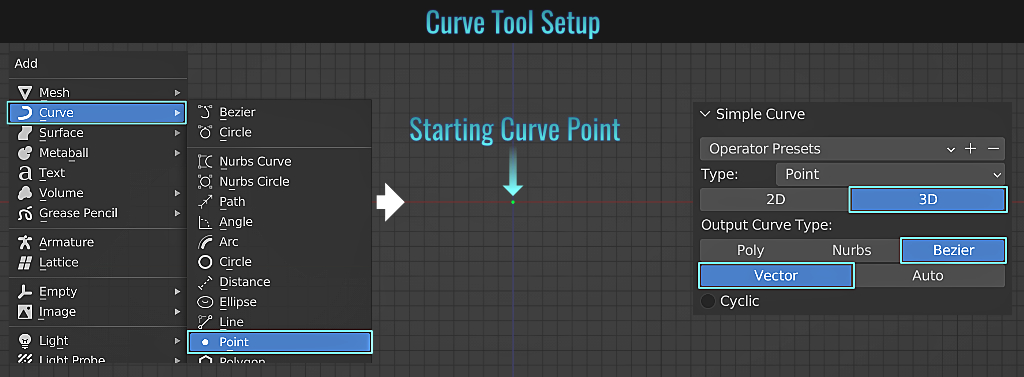
Task: Open the Type dropdown showing Point
Action: (890, 174)
